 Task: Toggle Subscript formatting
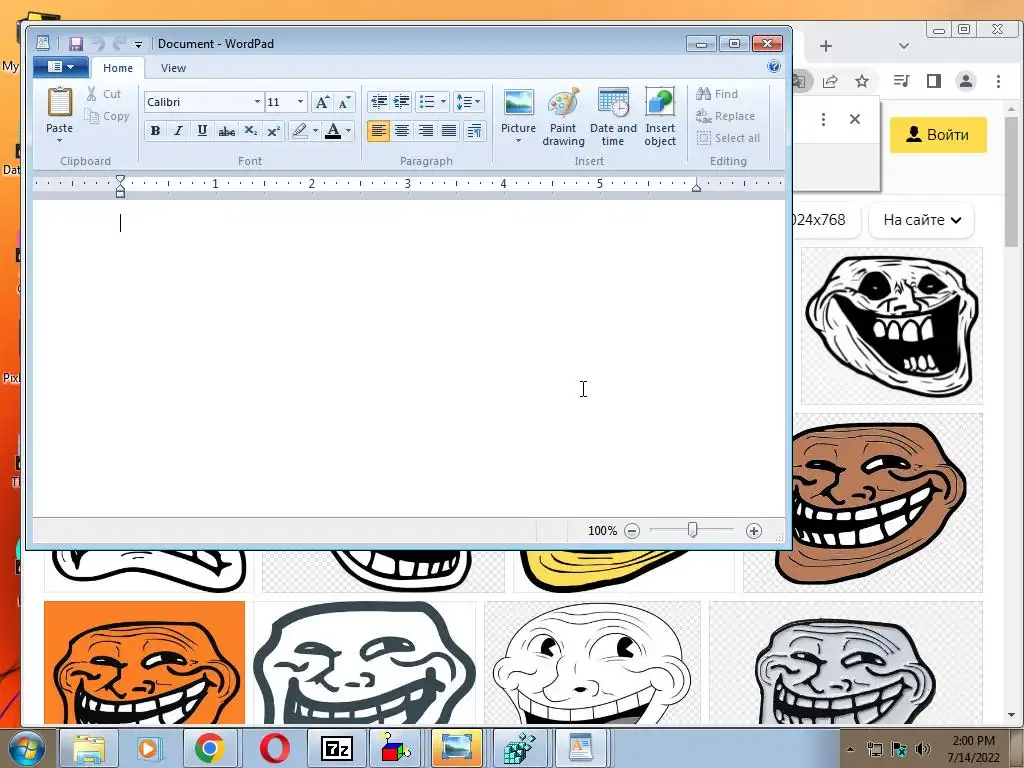tap(250, 131)
